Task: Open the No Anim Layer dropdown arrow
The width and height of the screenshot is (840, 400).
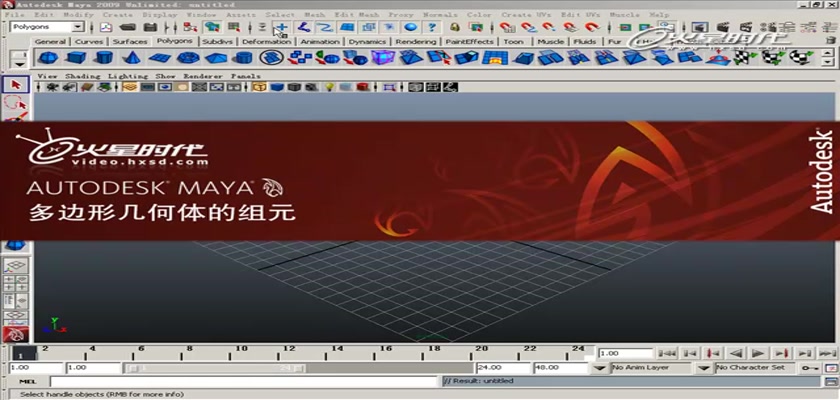Action: [x=601, y=368]
